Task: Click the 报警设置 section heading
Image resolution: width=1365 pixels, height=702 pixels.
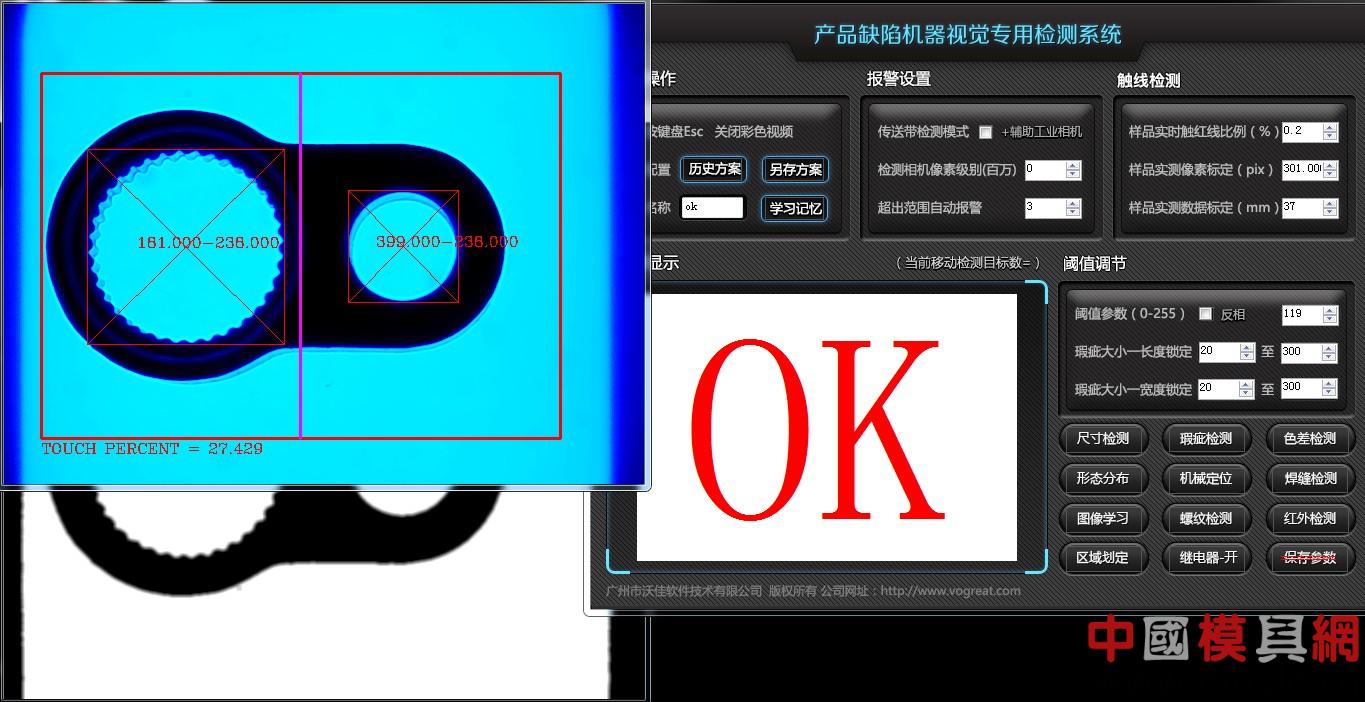Action: pyautogui.click(x=899, y=79)
